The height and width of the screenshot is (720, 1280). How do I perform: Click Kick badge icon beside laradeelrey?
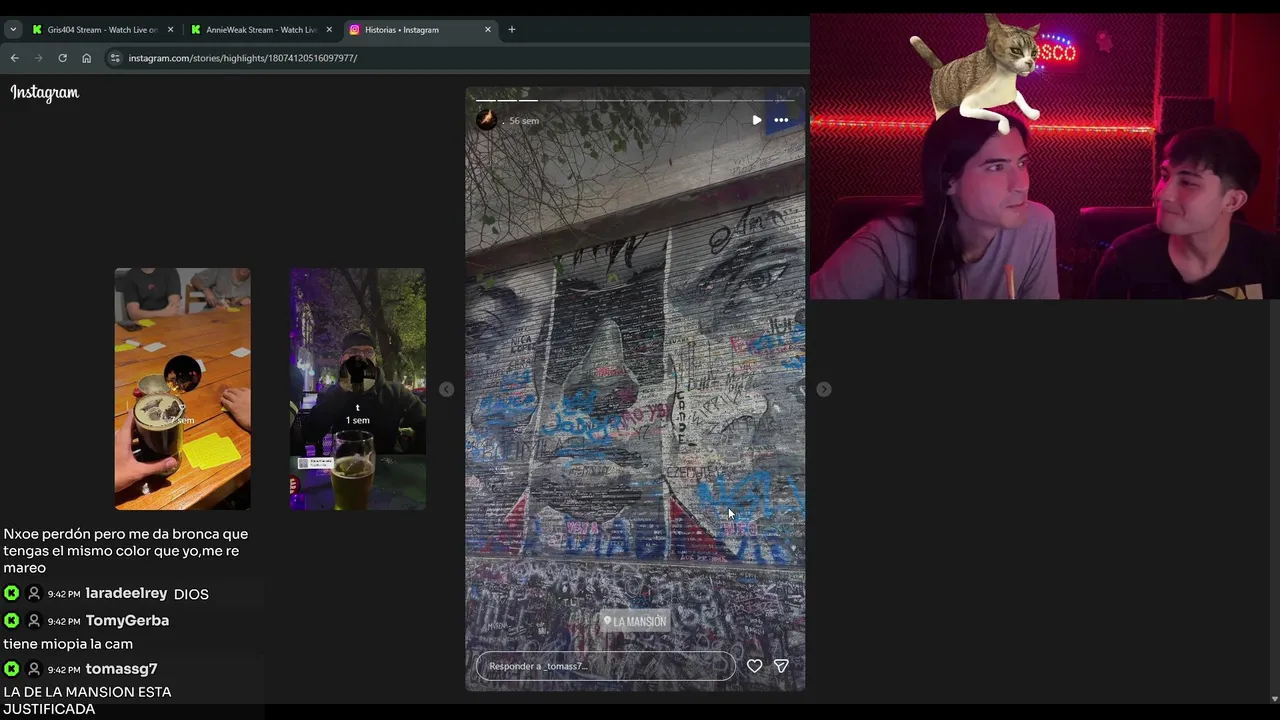(x=12, y=594)
